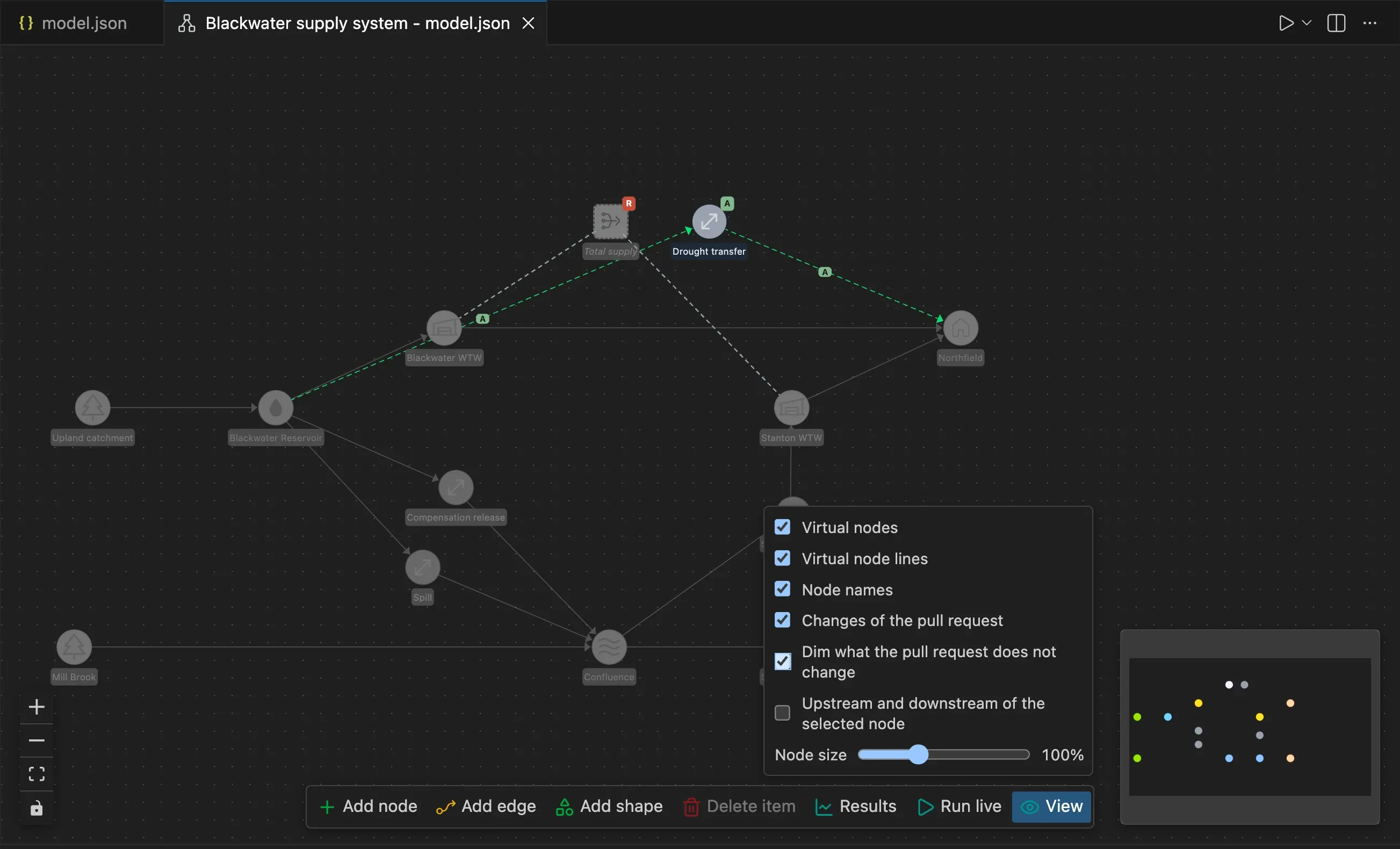
Task: Uncheck Virtual node lines checkbox
Action: pos(782,559)
